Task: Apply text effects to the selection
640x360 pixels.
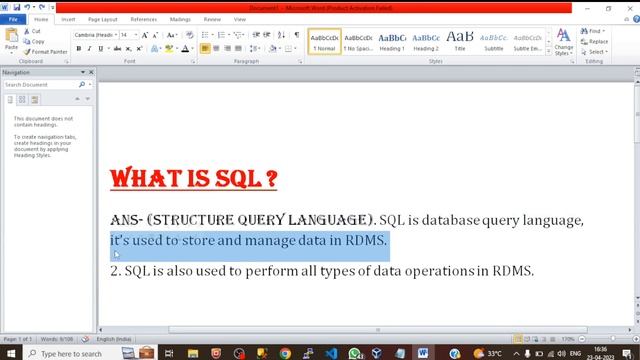Action: [x=154, y=49]
